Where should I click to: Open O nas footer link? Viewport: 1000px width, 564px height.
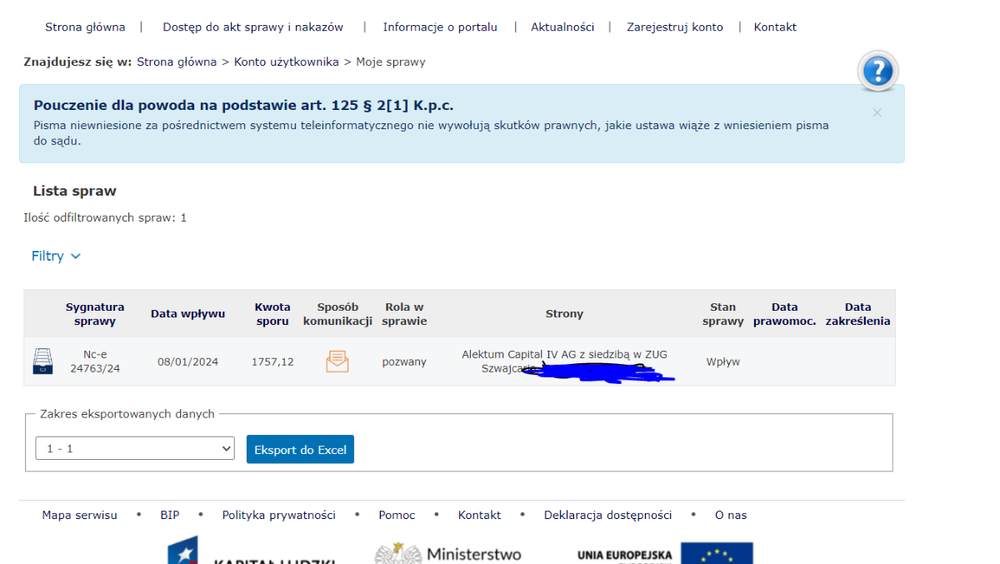[x=731, y=515]
